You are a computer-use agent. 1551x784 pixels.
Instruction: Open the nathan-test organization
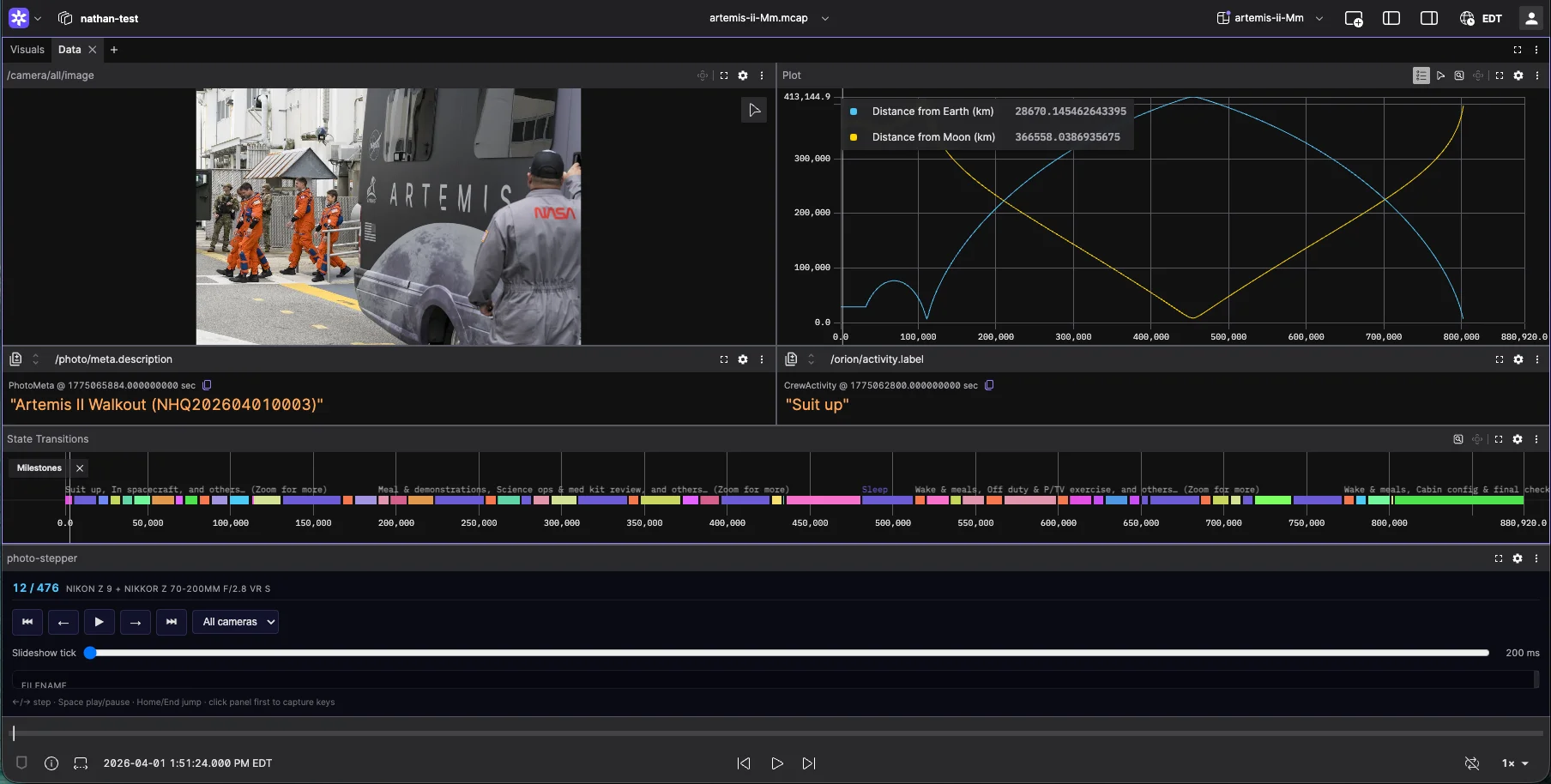(x=99, y=18)
